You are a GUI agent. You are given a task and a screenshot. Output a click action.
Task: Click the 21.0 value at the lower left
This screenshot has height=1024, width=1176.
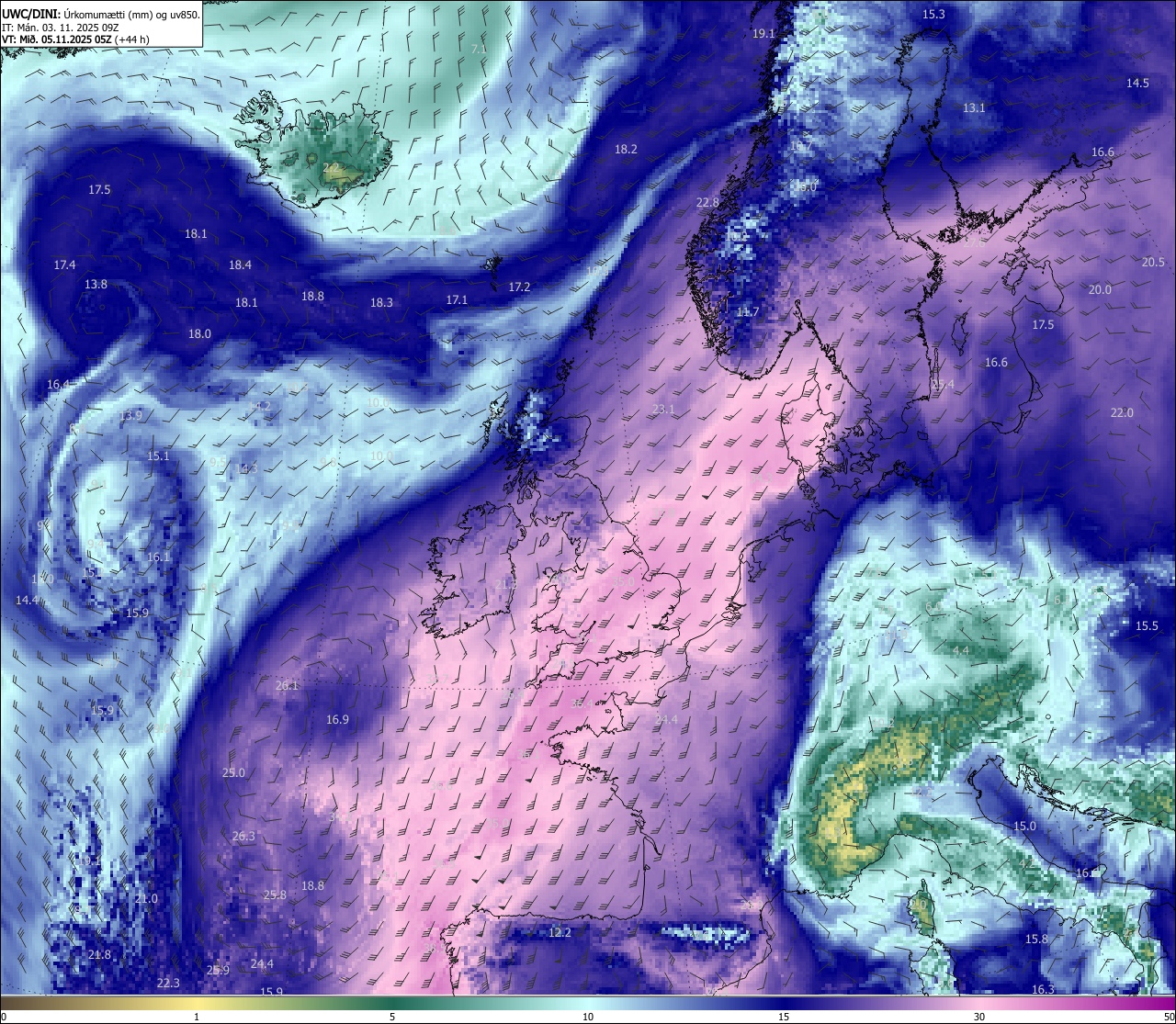pos(146,898)
